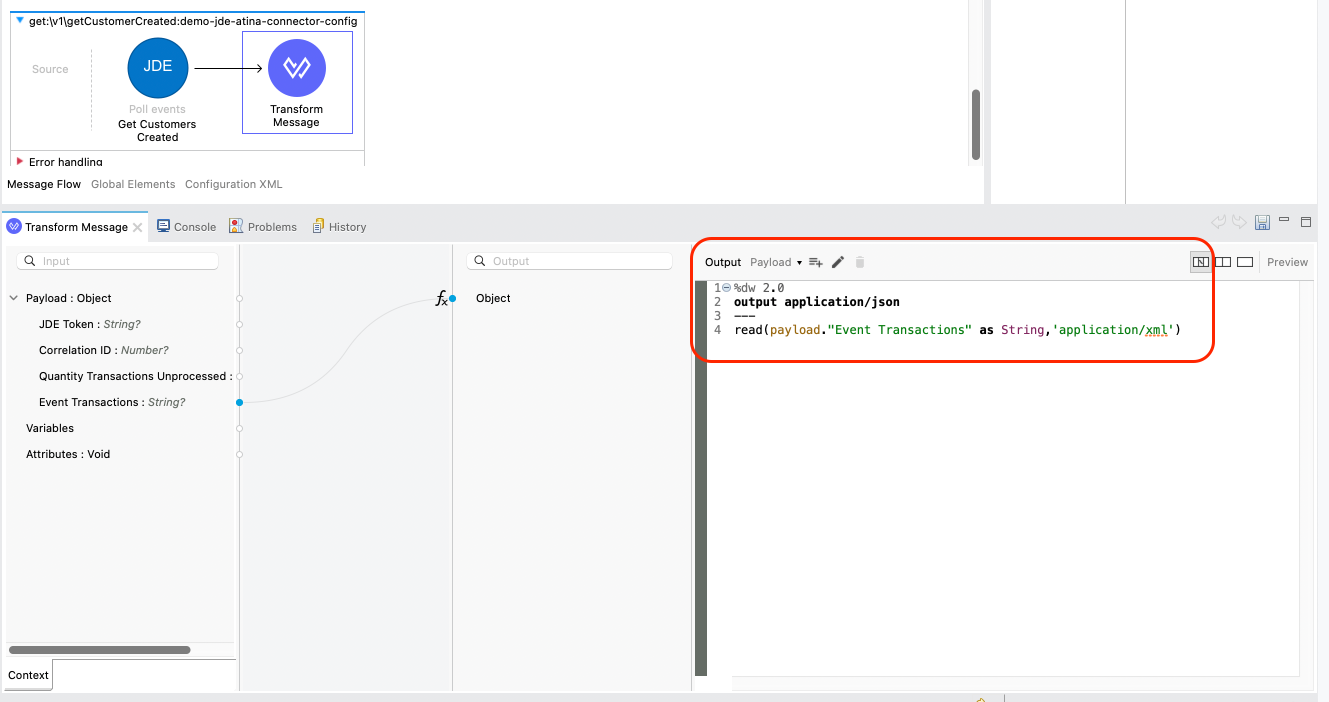
Task: Toggle the source-only view layout
Action: [1245, 262]
